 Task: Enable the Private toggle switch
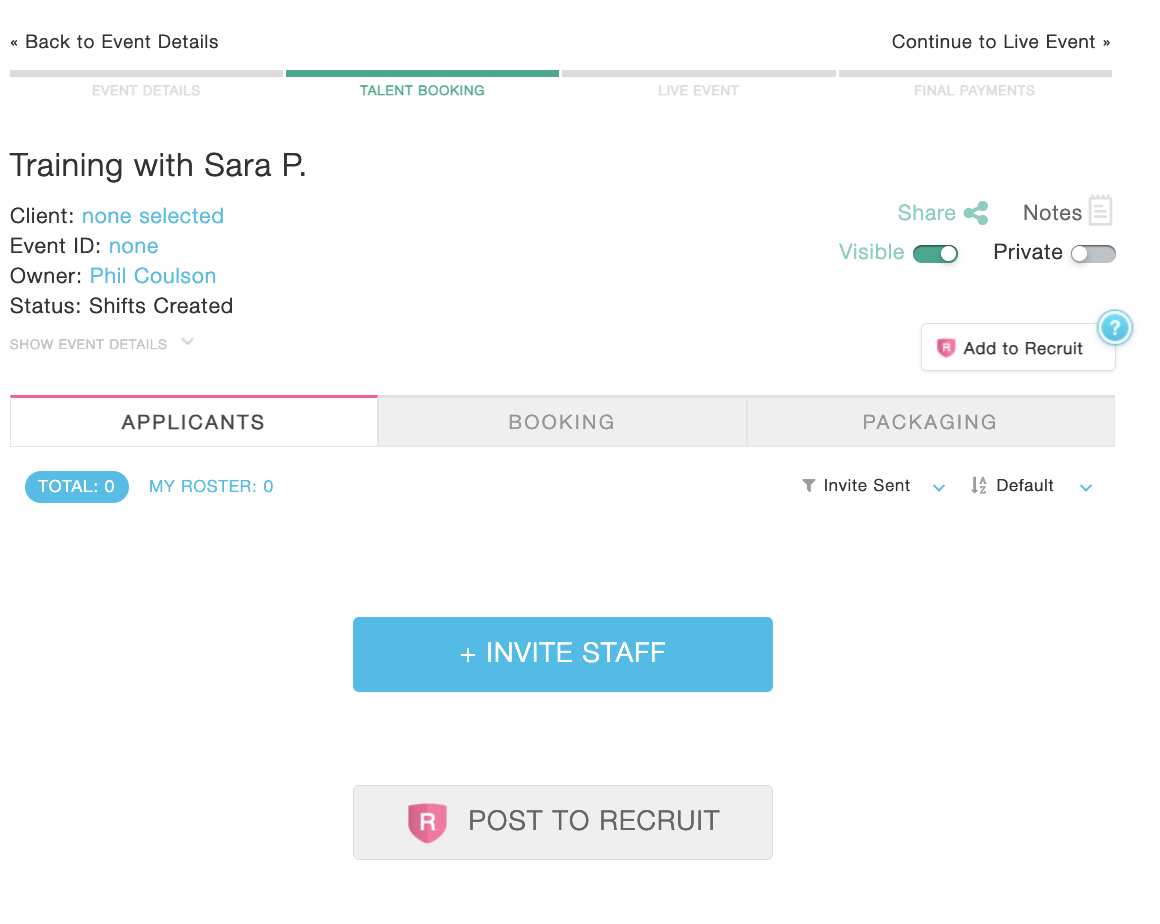(1092, 254)
